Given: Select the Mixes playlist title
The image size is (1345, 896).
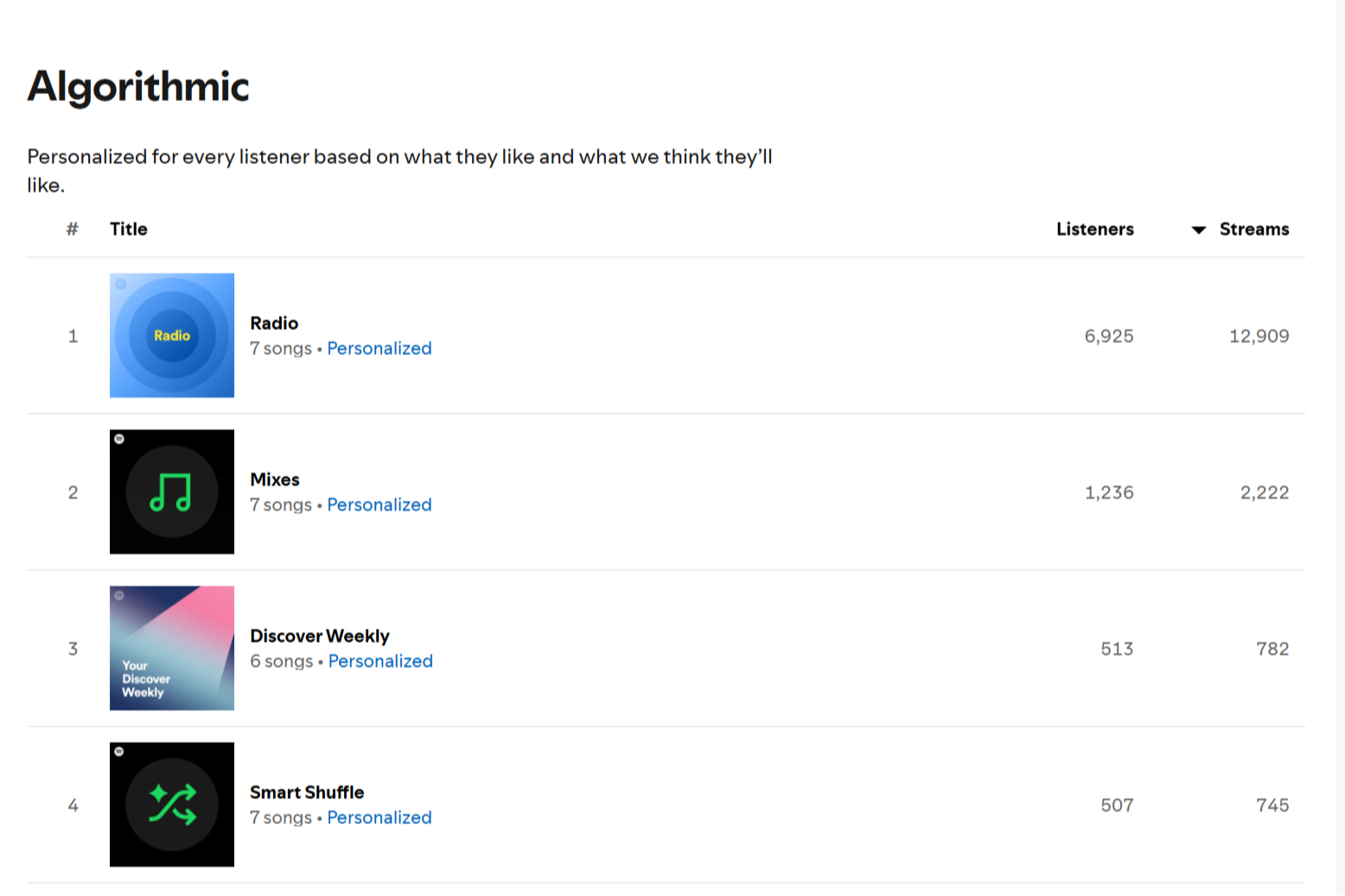Looking at the screenshot, I should click(x=275, y=480).
